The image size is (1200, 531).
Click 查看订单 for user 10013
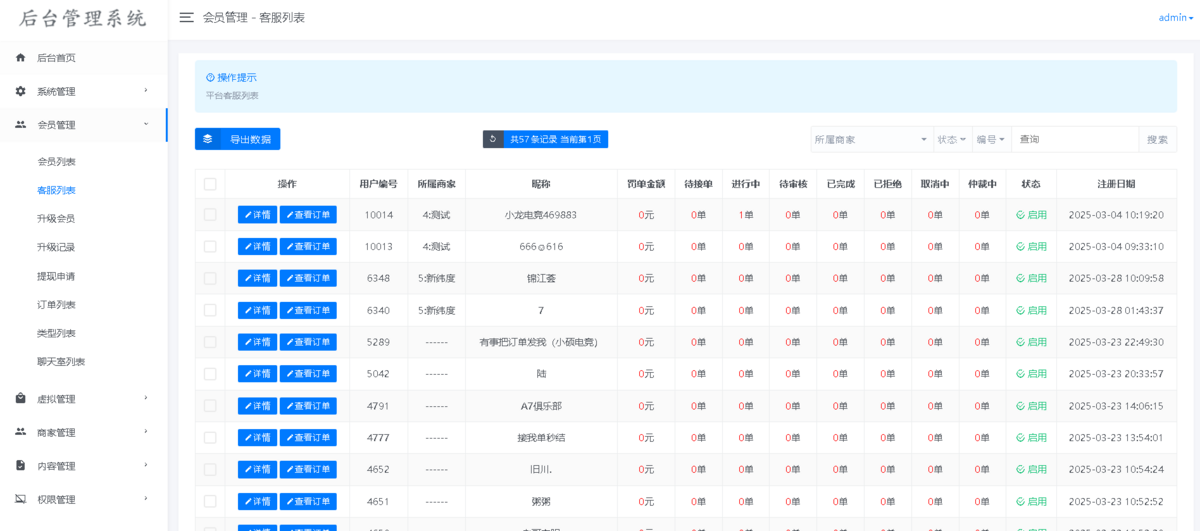tap(308, 246)
